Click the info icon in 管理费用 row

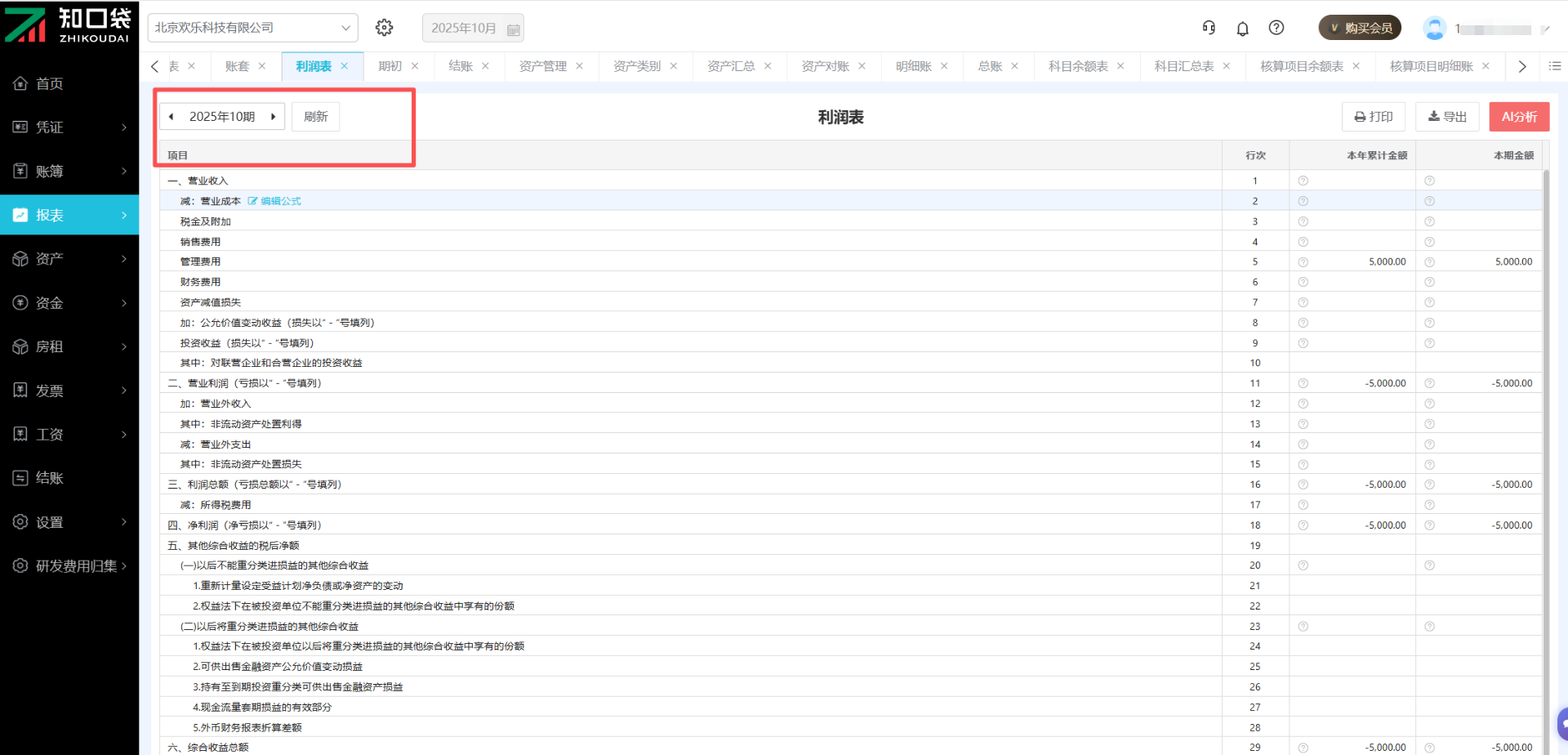pyautogui.click(x=1303, y=262)
